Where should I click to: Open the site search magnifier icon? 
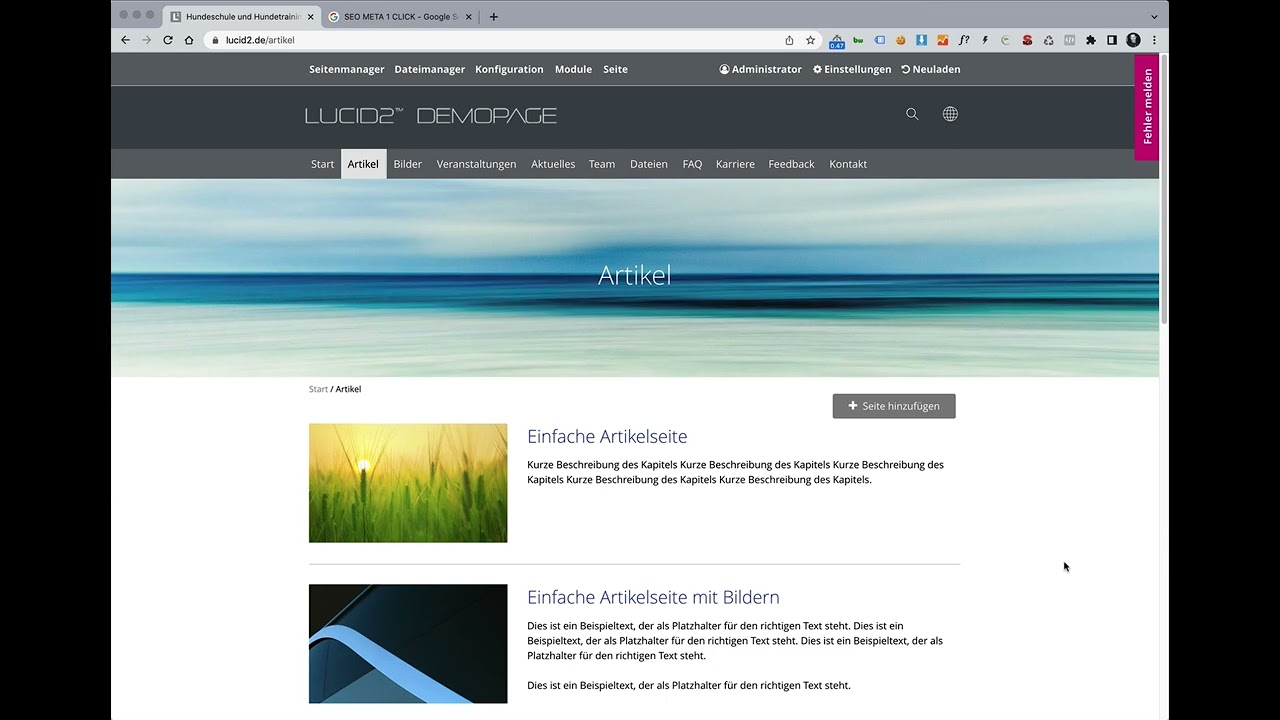(912, 114)
